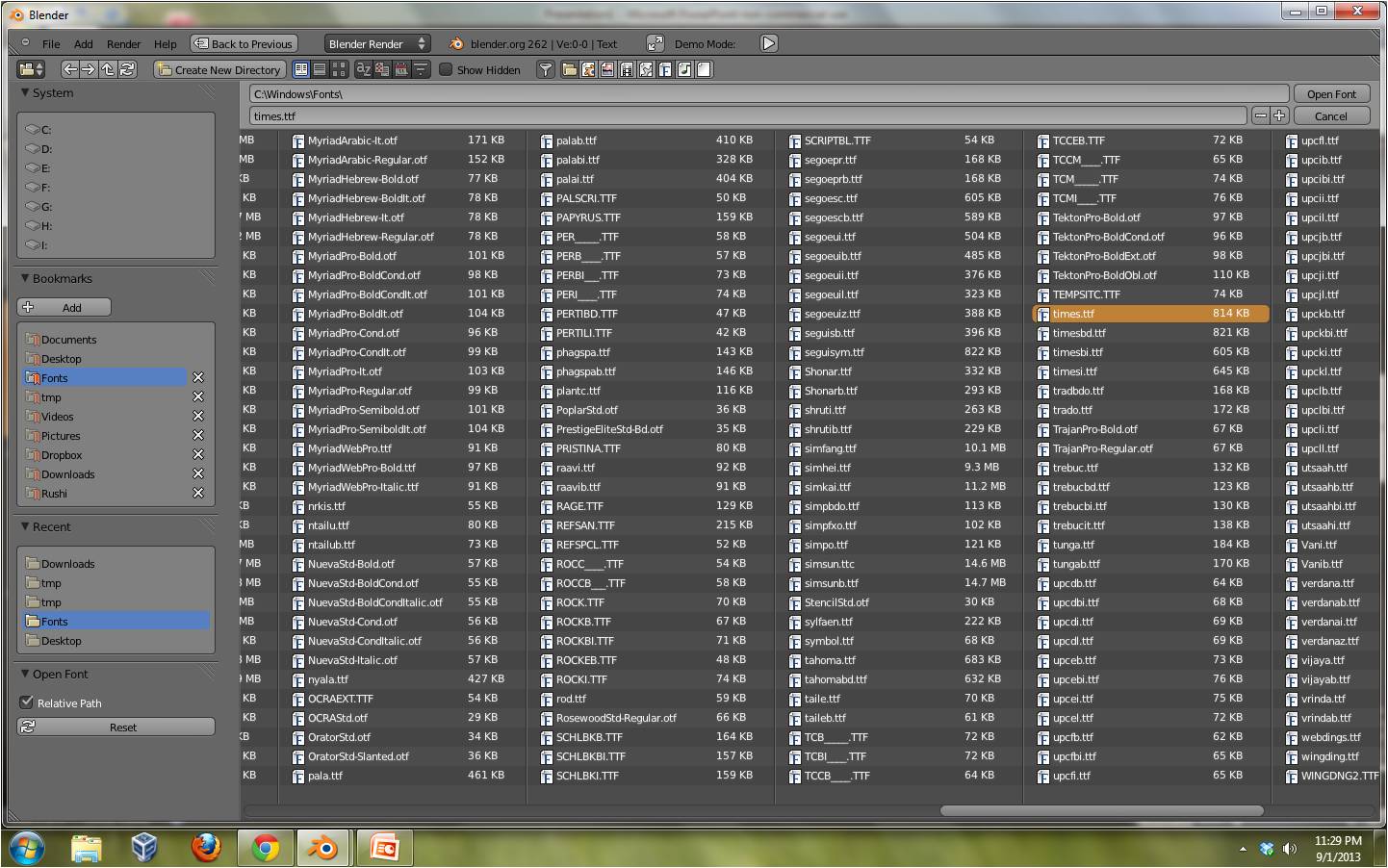Screen dimensions: 1388x868
Task: Collapse the System panel
Action: (26, 93)
